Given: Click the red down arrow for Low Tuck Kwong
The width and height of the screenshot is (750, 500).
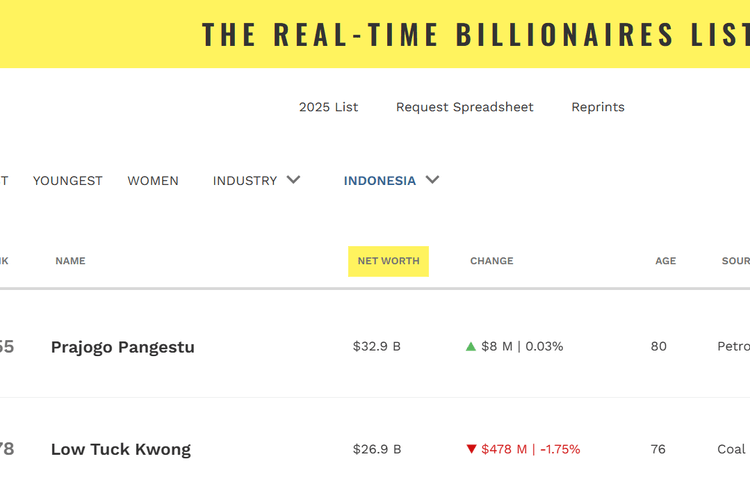Looking at the screenshot, I should (471, 449).
